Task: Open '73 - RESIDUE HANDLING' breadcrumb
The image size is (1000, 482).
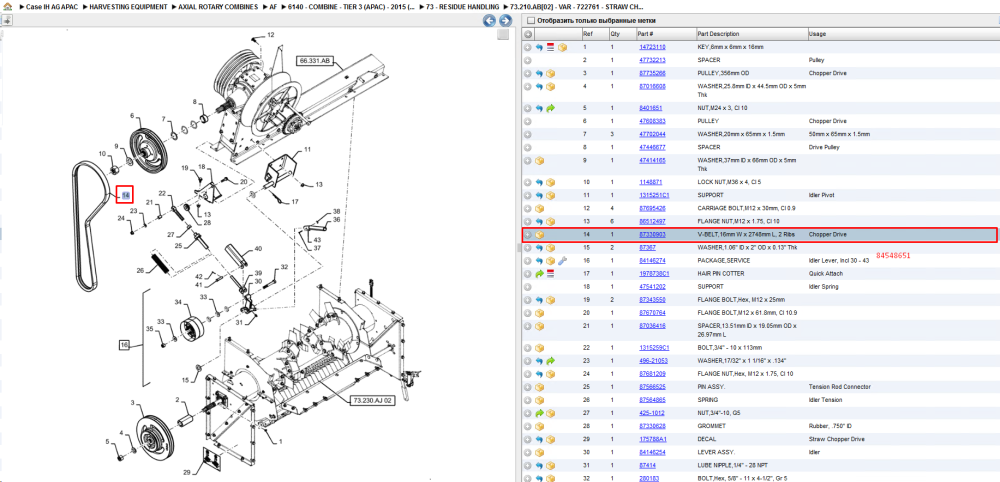Action: [x=462, y=6]
